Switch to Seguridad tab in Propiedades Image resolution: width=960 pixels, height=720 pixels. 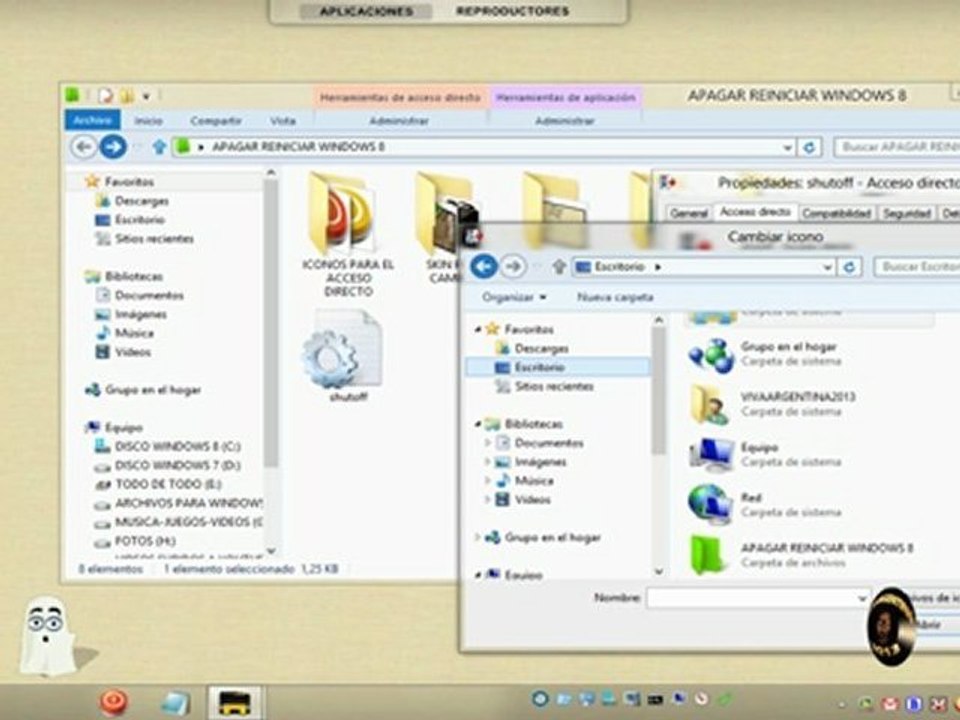pos(907,214)
